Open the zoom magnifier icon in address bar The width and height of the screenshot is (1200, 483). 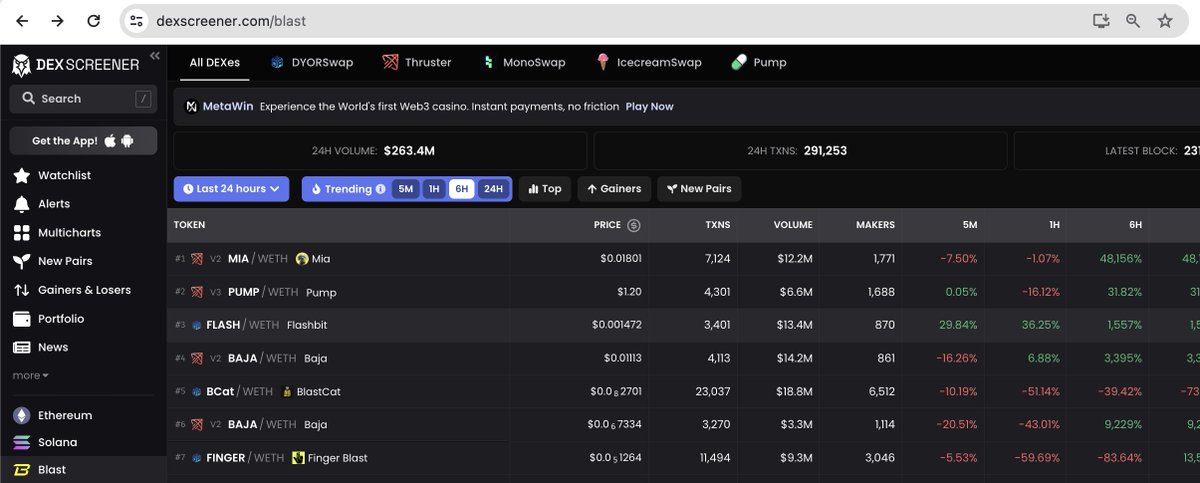click(x=1133, y=20)
